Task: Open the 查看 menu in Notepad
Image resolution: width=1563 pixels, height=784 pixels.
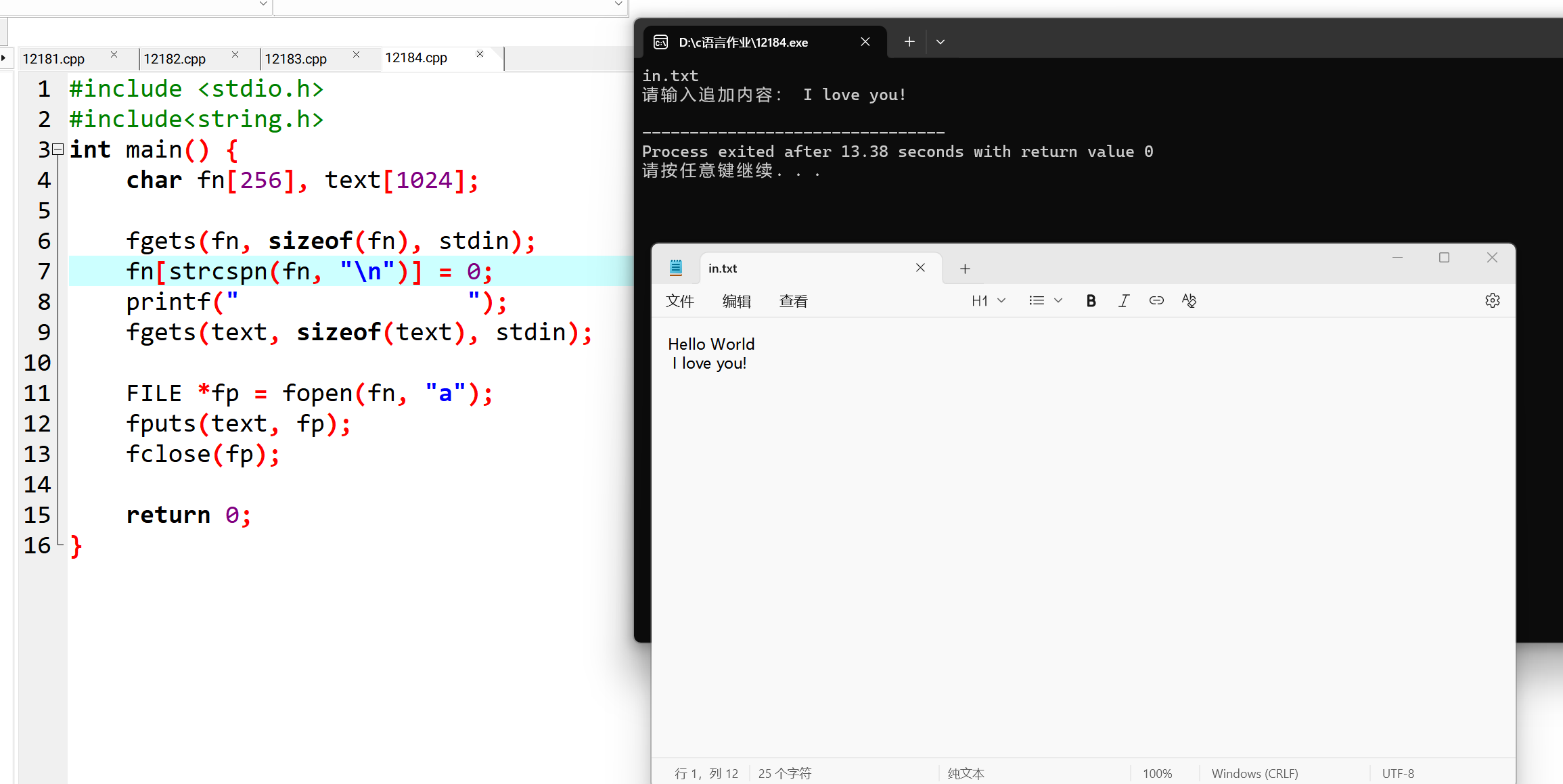Action: (x=793, y=302)
